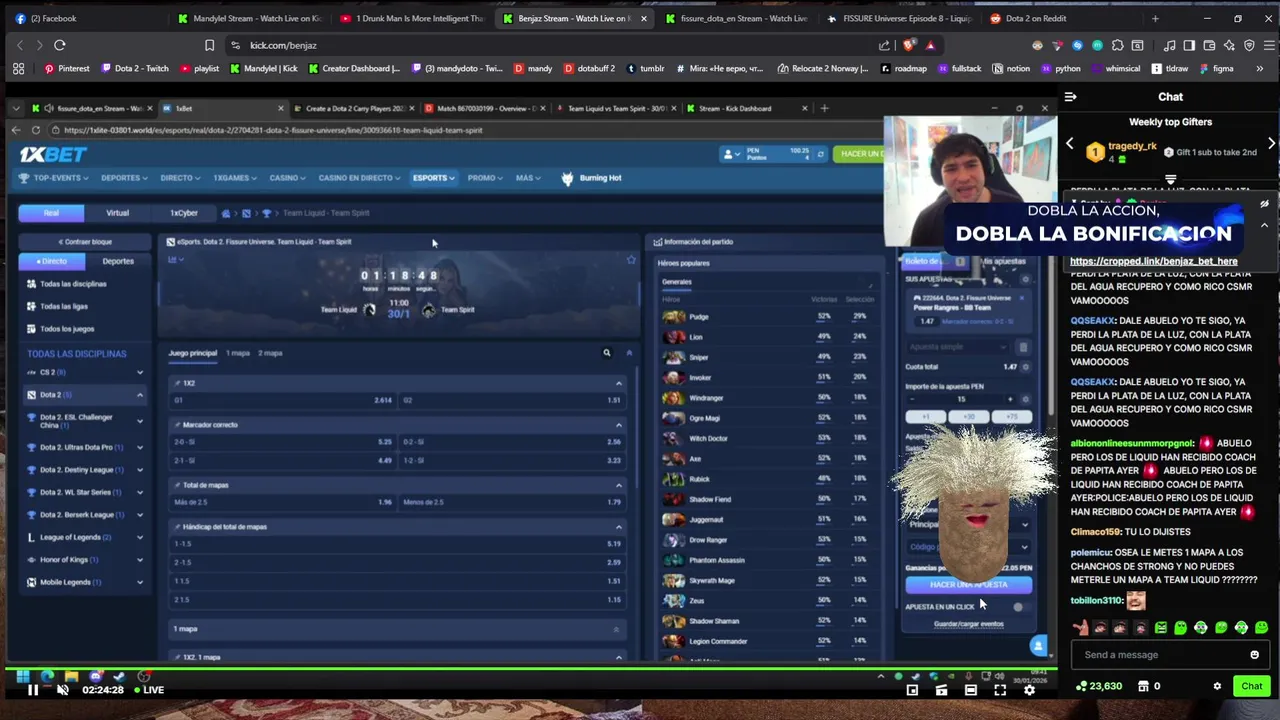This screenshot has width=1280, height=720.
Task: Open Burning Hot promo link
Action: [592, 178]
